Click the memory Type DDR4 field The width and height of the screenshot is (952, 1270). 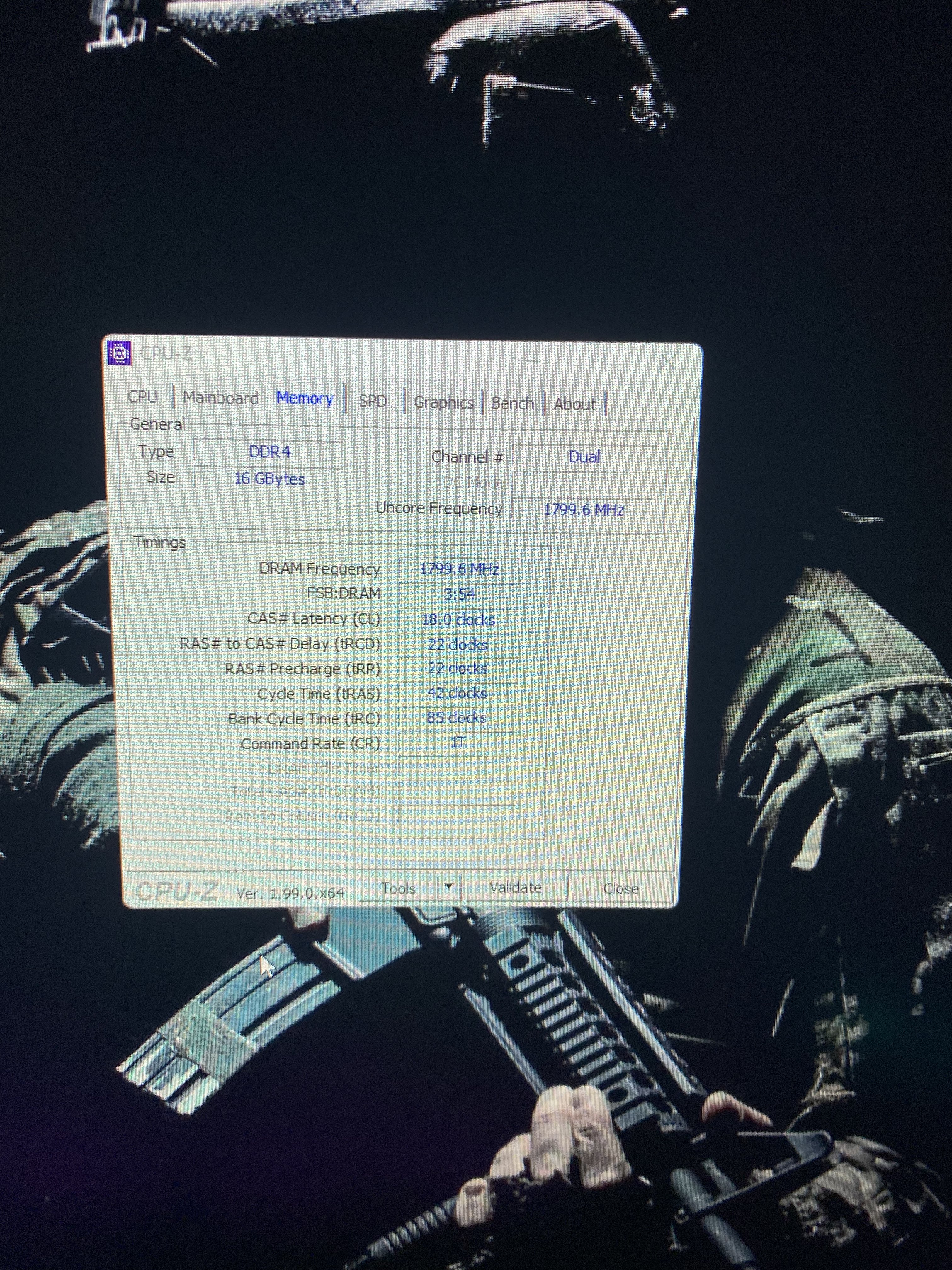click(269, 452)
